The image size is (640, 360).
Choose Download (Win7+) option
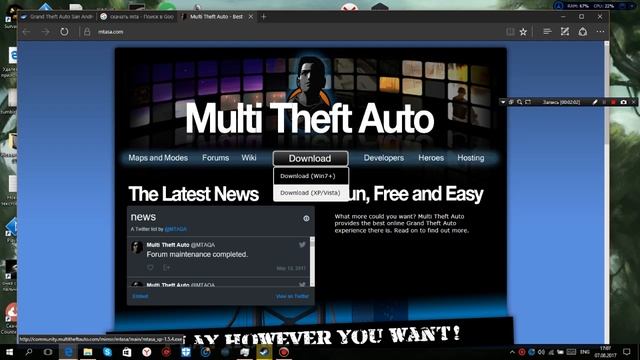point(311,176)
